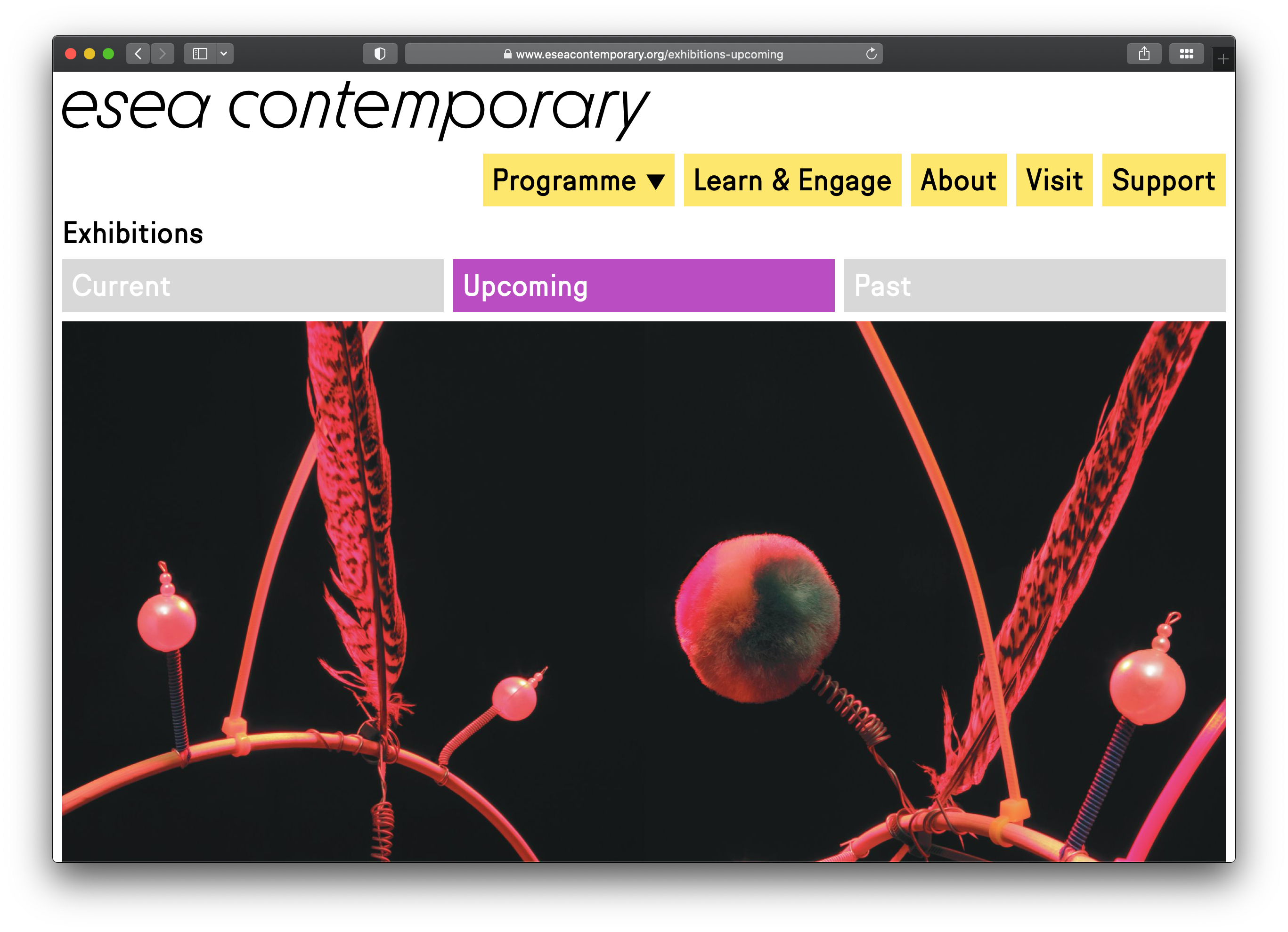This screenshot has height=932, width=1288.
Task: Expand the Programme dropdown menu
Action: click(x=564, y=180)
